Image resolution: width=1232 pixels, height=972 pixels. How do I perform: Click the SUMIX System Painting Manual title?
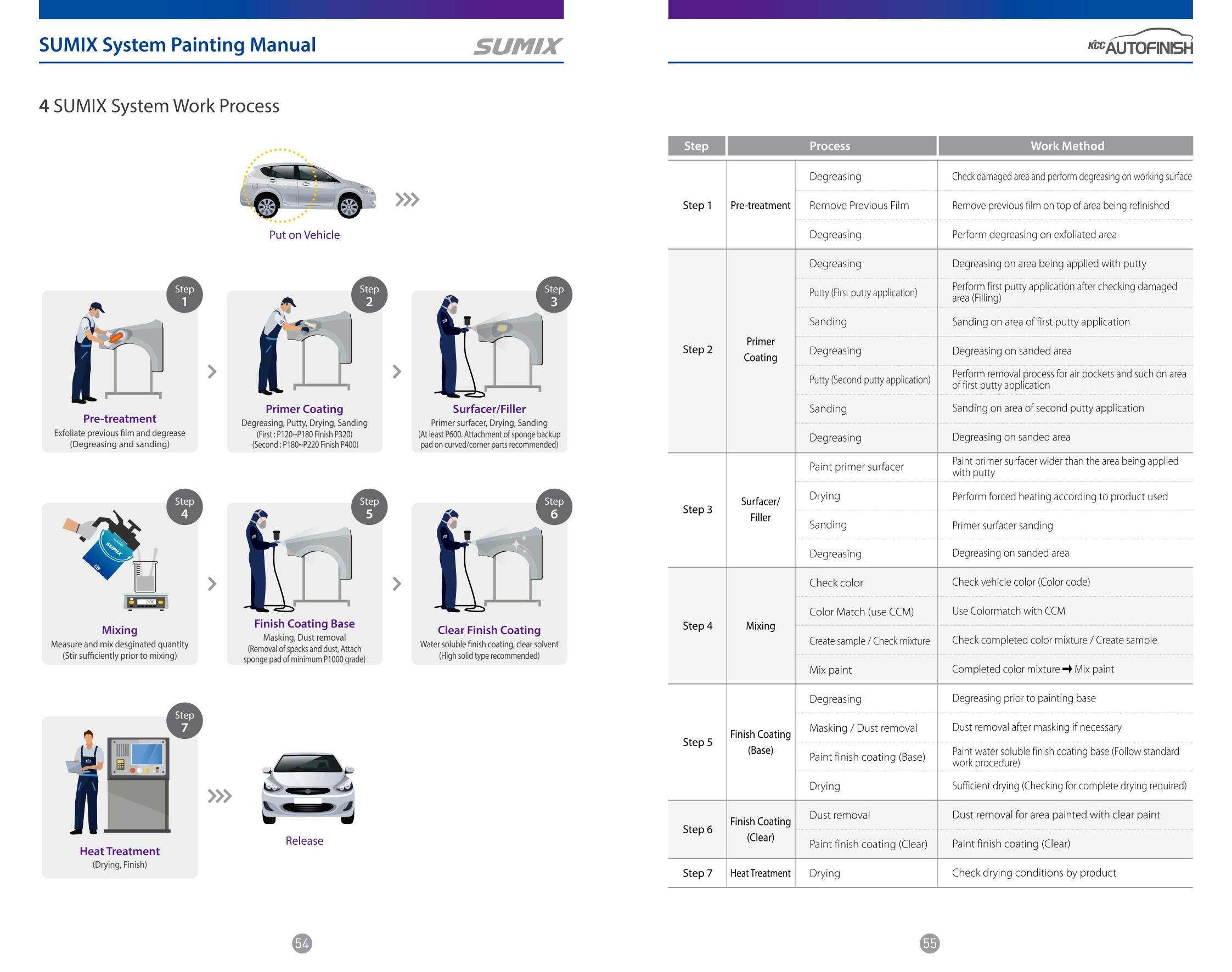(177, 44)
